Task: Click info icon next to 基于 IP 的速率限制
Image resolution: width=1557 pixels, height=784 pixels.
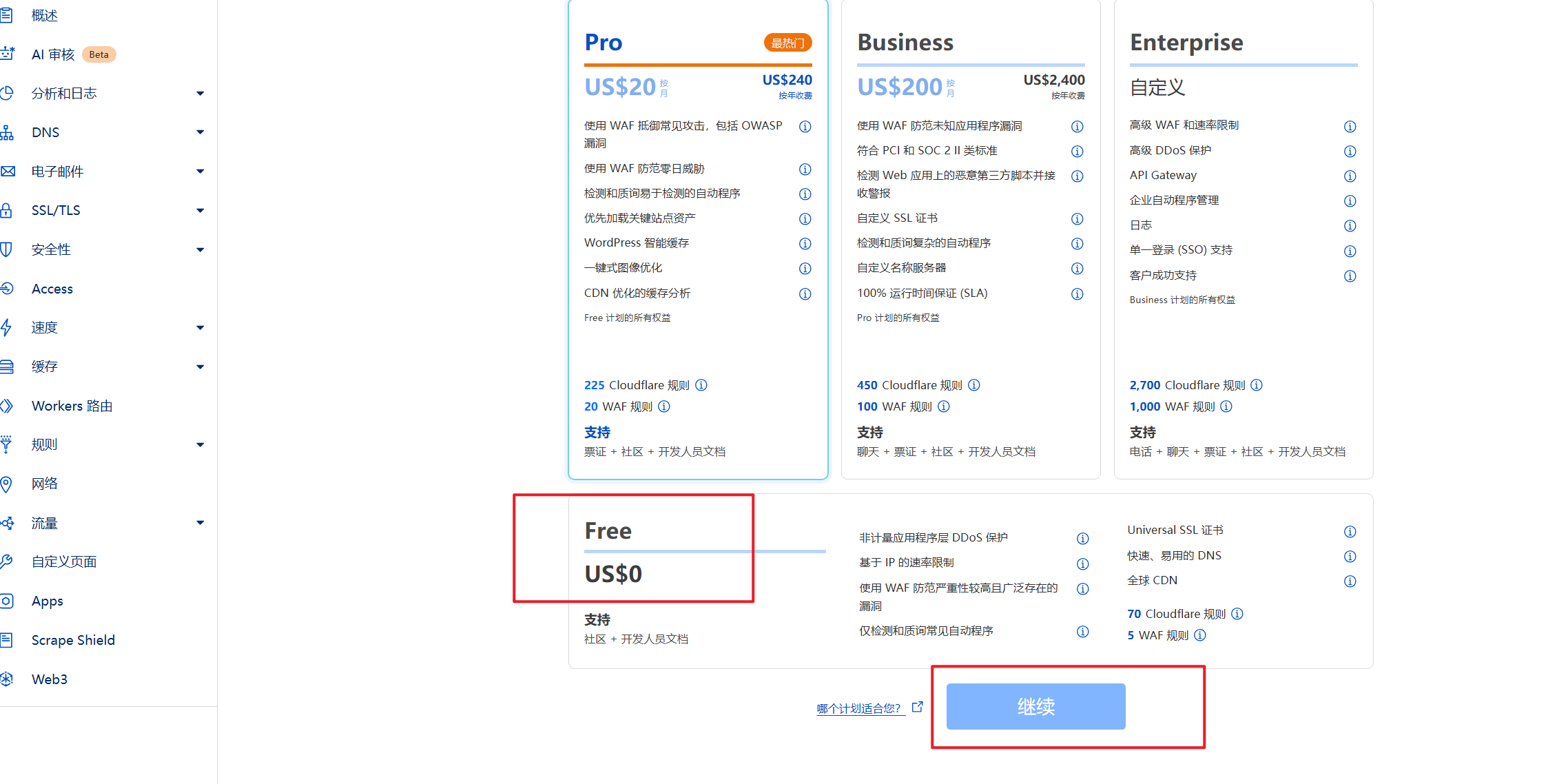Action: point(1083,564)
